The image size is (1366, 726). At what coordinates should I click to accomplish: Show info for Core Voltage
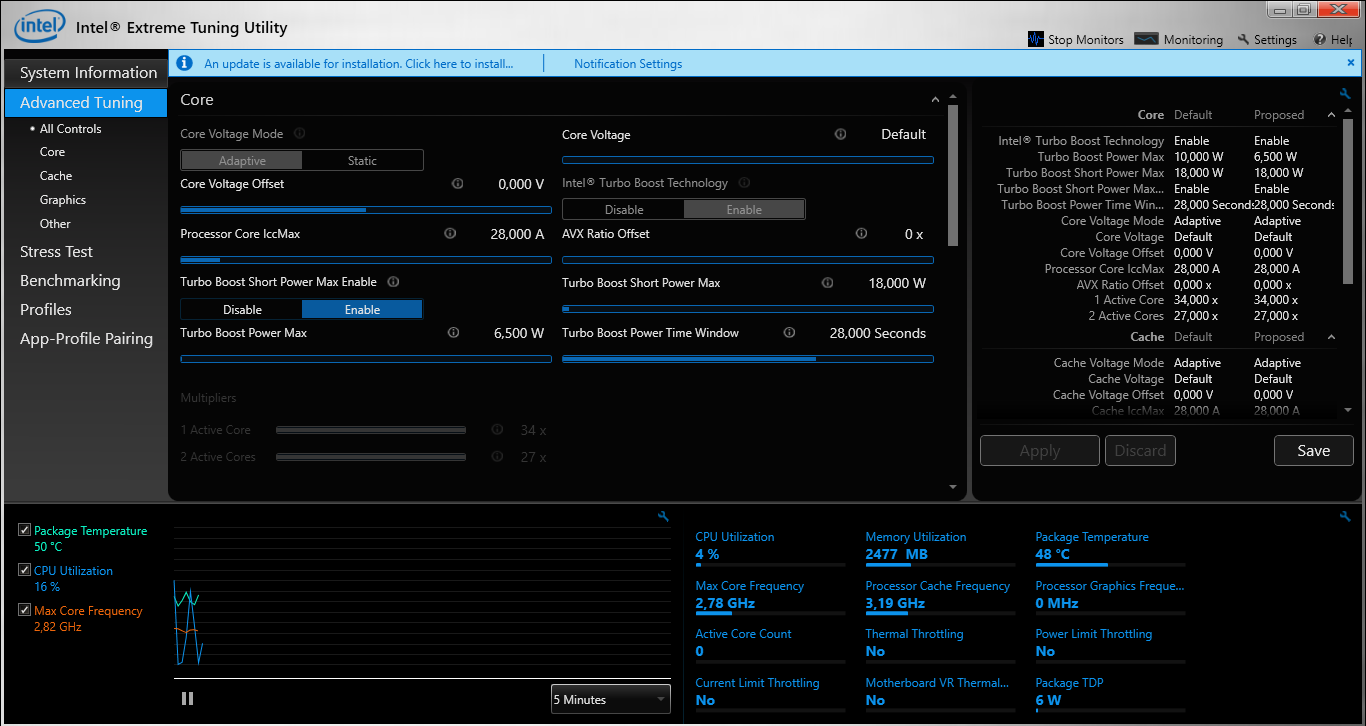(840, 134)
